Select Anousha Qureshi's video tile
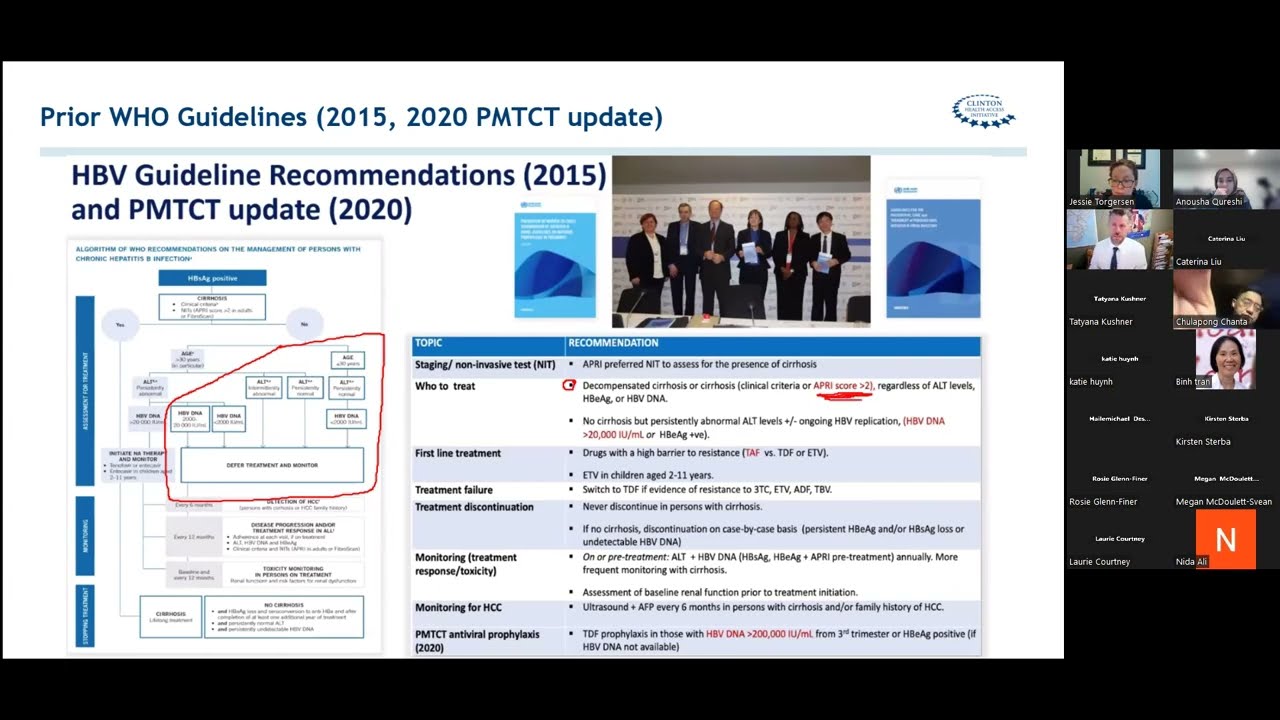This screenshot has height=720, width=1280. pyautogui.click(x=1226, y=178)
